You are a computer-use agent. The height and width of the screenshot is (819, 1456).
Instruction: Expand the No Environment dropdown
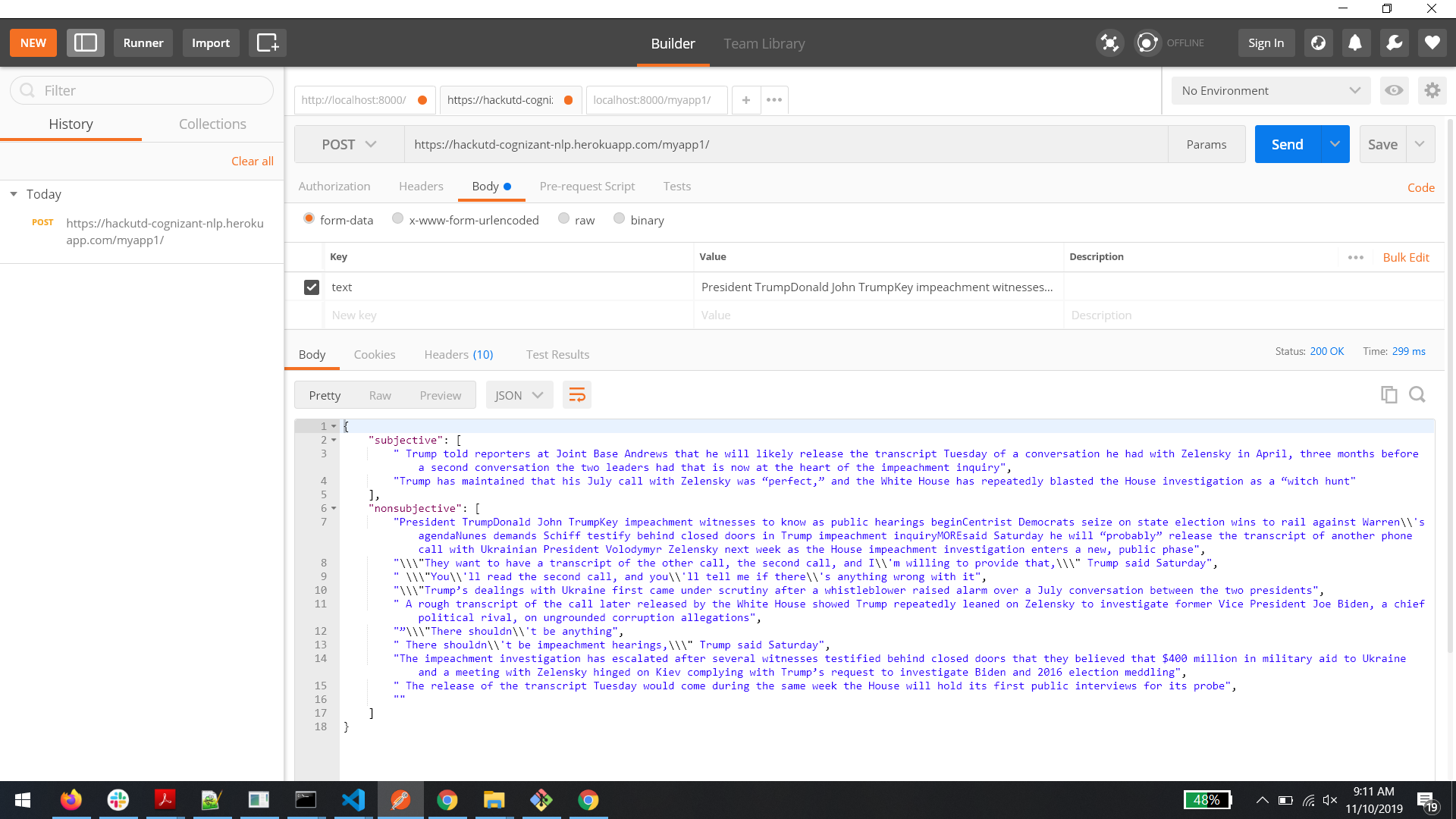click(1271, 91)
